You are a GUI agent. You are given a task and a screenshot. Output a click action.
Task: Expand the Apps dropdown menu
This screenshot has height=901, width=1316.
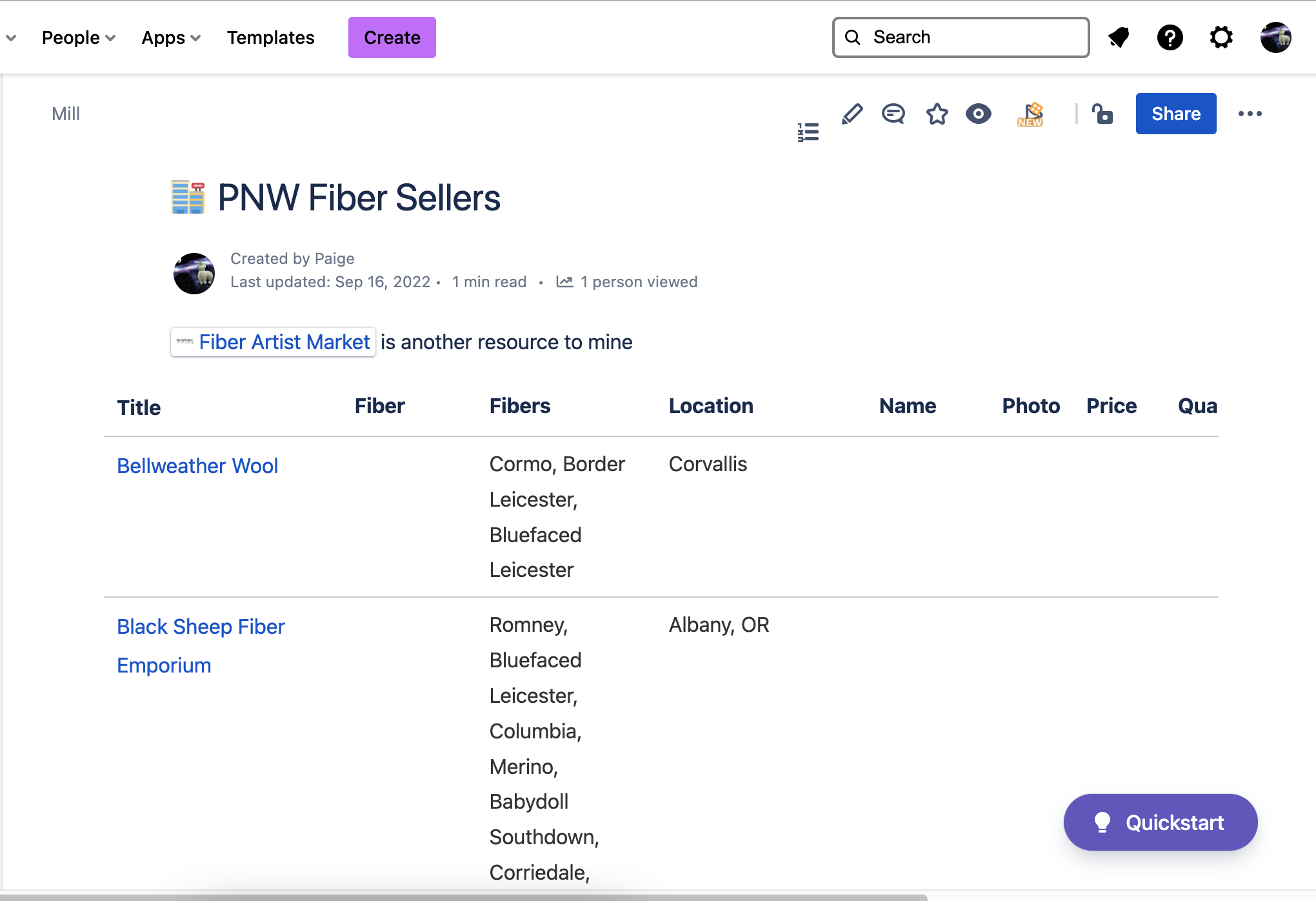[x=171, y=37]
